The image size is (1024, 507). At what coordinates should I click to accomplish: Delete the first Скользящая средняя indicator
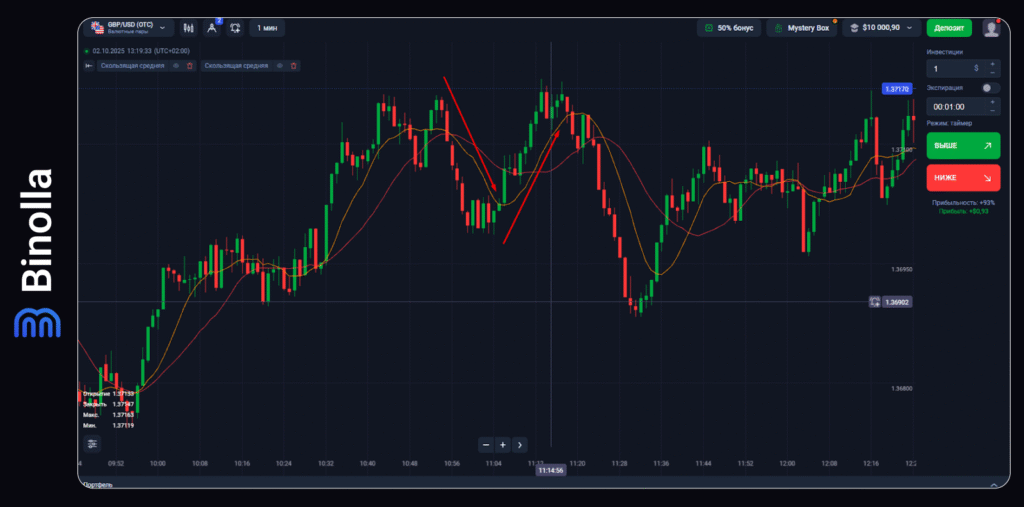tap(190, 66)
